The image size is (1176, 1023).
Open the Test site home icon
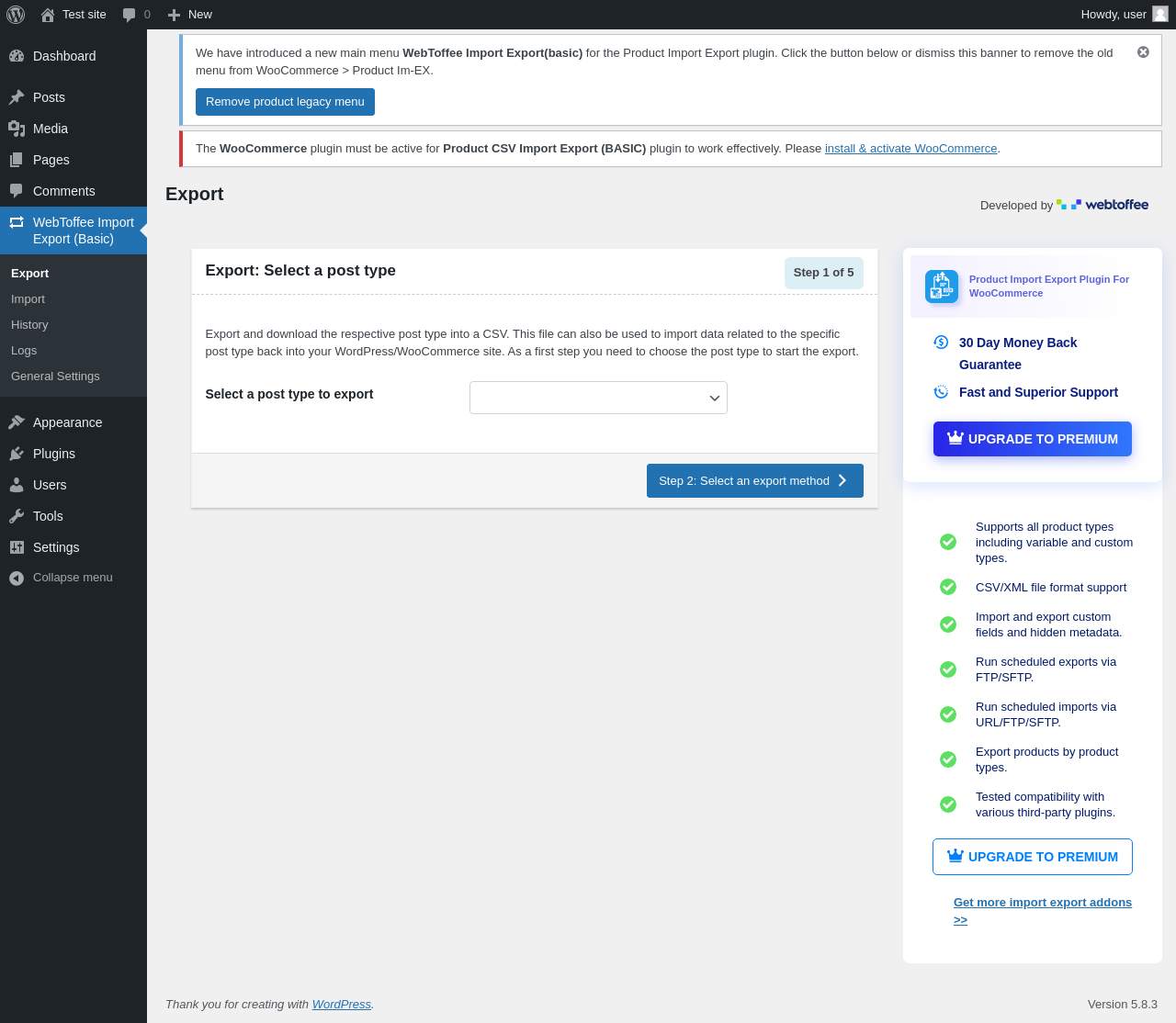(48, 15)
